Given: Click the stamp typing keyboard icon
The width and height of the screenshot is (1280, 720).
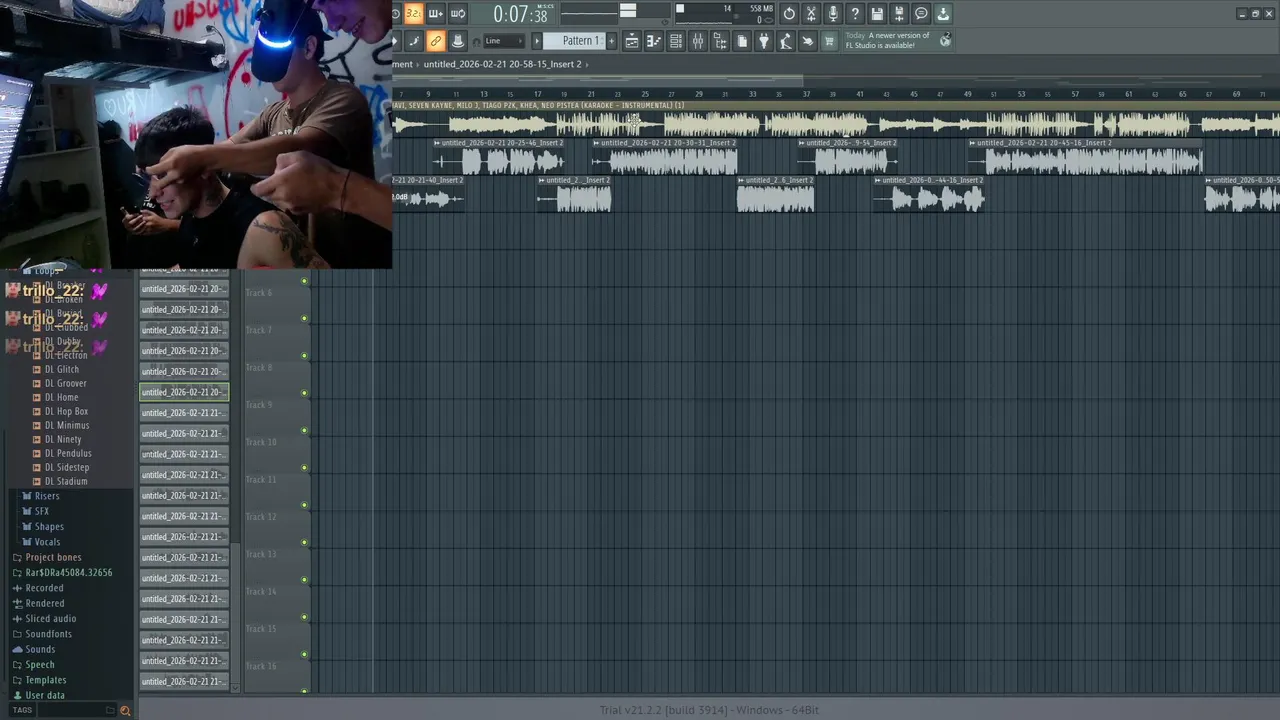Looking at the screenshot, I should point(457,41).
